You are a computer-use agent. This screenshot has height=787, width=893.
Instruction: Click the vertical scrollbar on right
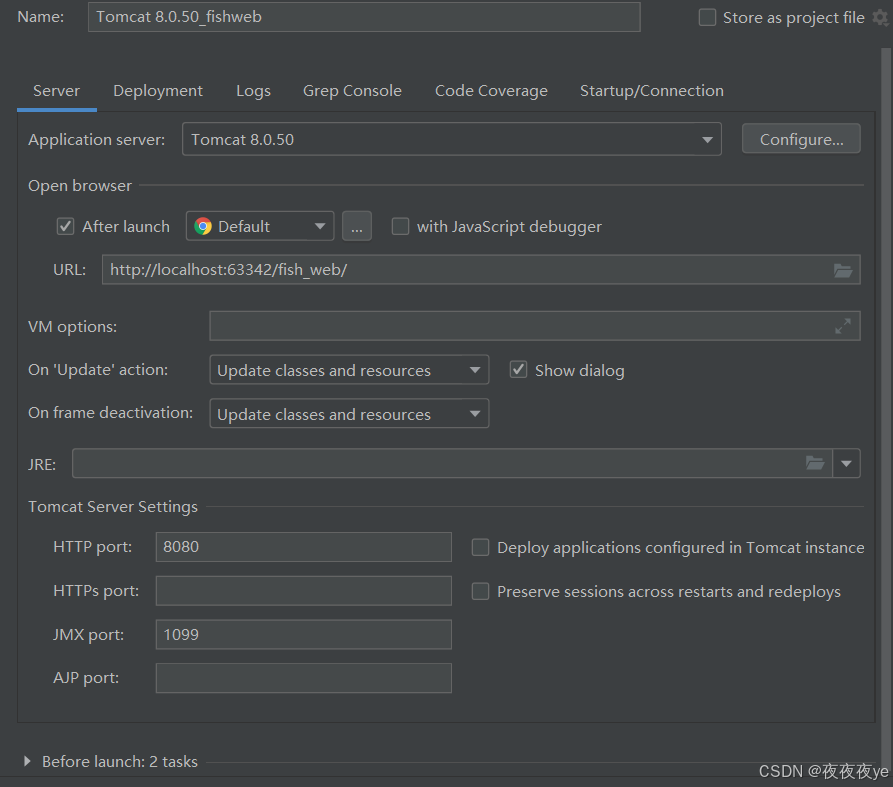click(x=886, y=407)
